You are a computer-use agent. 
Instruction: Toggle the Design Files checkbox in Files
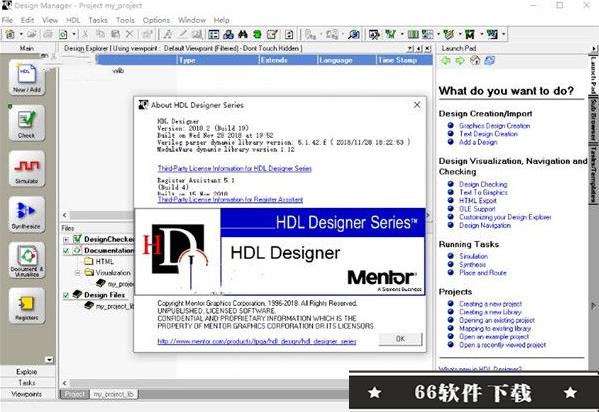pyautogui.click(x=66, y=295)
